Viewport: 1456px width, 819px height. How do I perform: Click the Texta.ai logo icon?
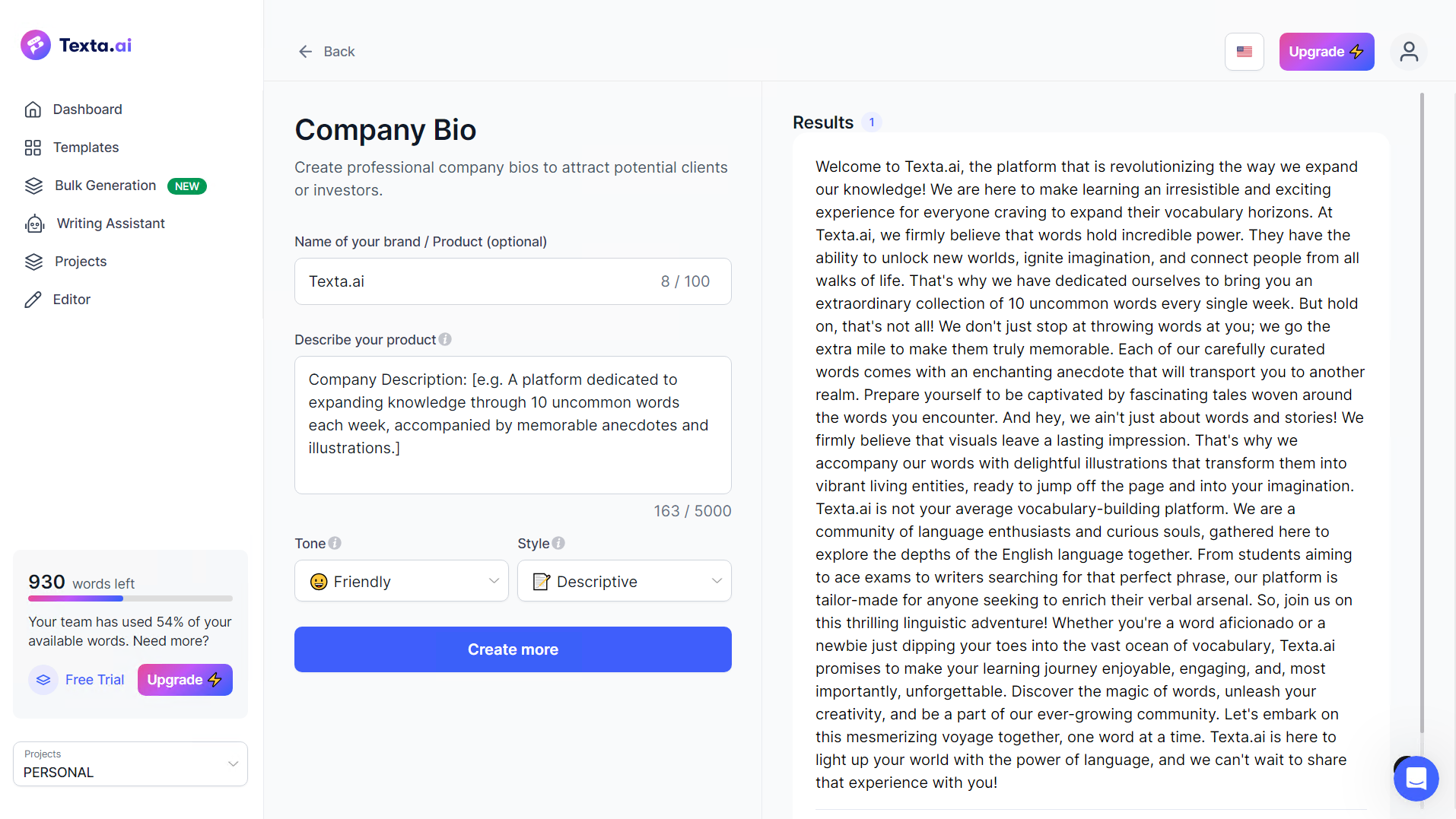[36, 46]
